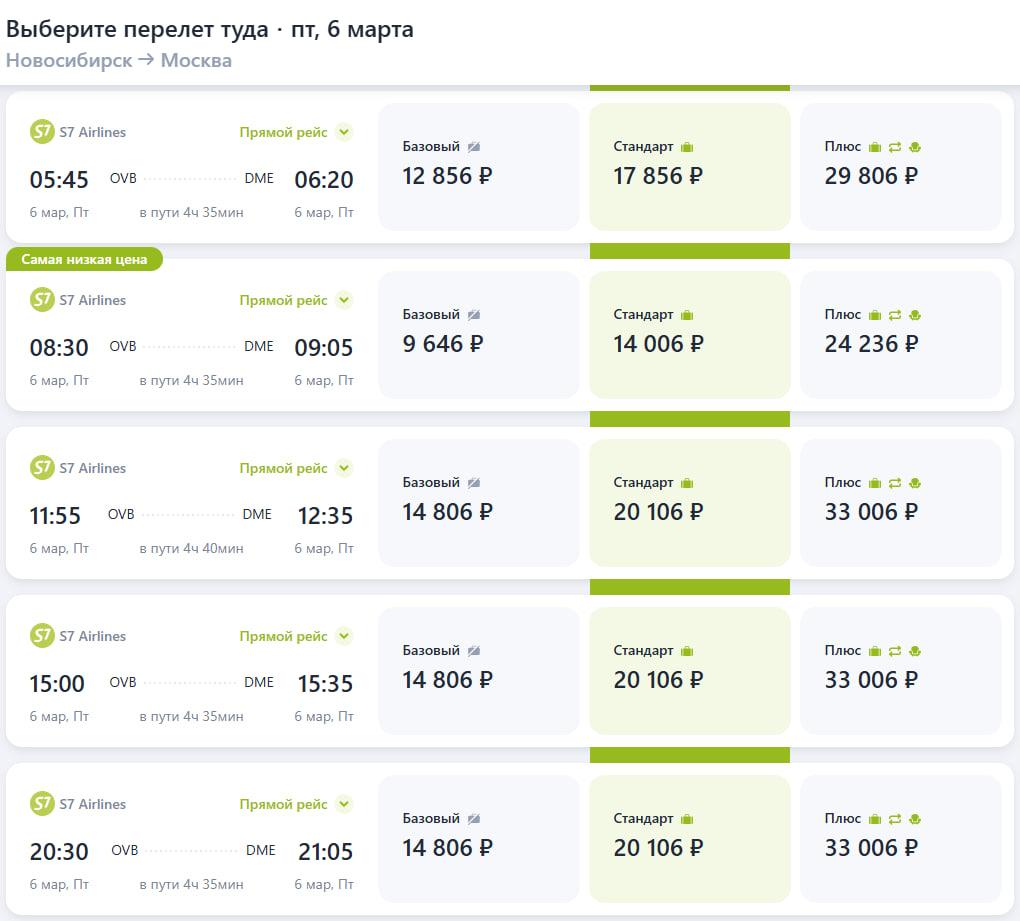Choose Базовый 14 806 ₽ on the 20:30 flight
The image size is (1020, 921).
click(479, 838)
